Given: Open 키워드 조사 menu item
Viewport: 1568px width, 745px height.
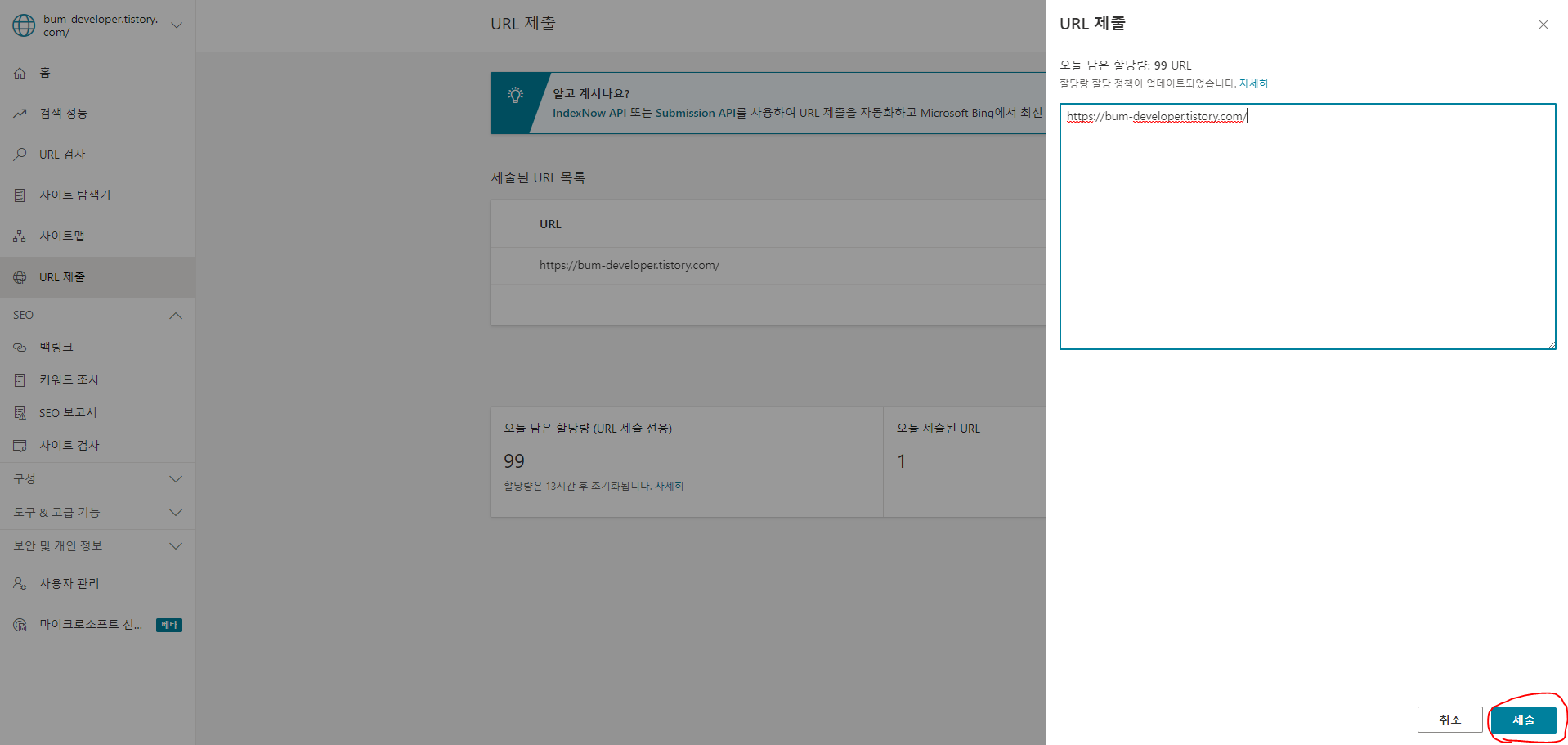Looking at the screenshot, I should click(97, 380).
